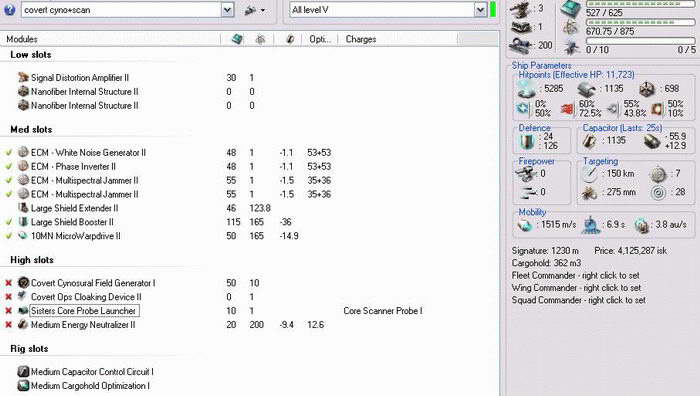The height and width of the screenshot is (396, 700).
Task: Click the capacitor column header icon
Action: (x=290, y=39)
